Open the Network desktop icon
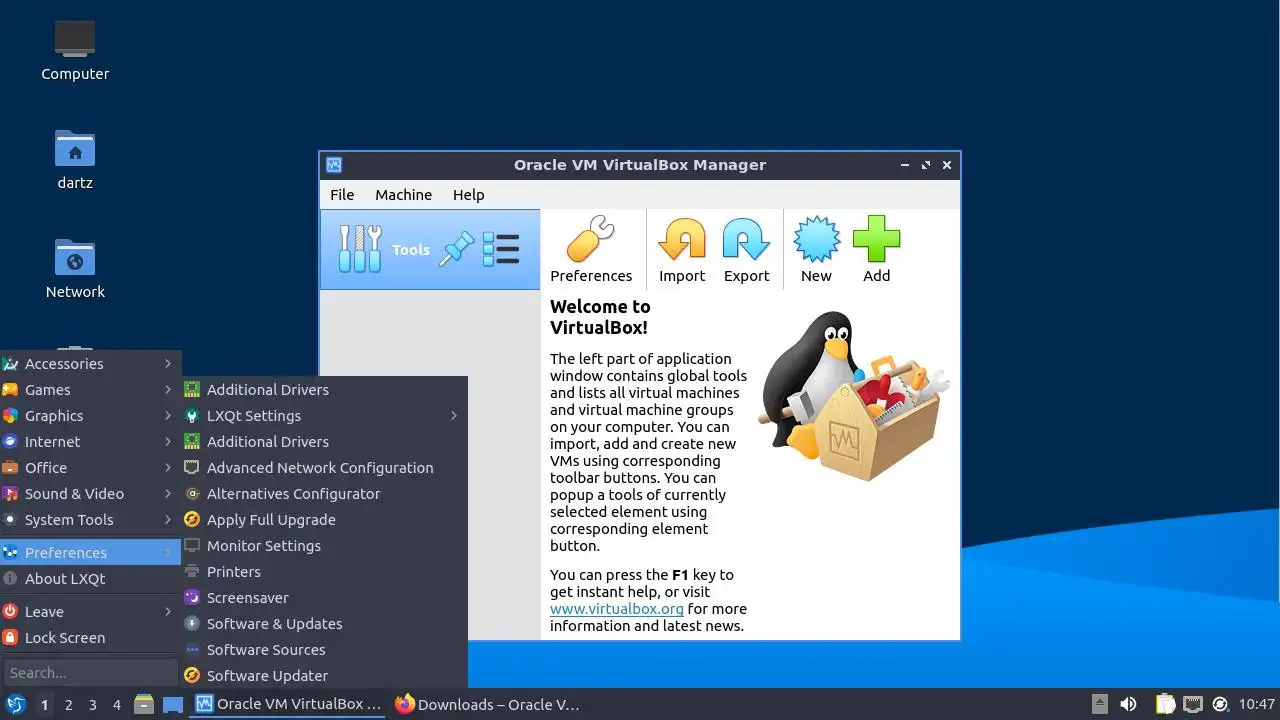Image resolution: width=1280 pixels, height=720 pixels. [x=75, y=269]
